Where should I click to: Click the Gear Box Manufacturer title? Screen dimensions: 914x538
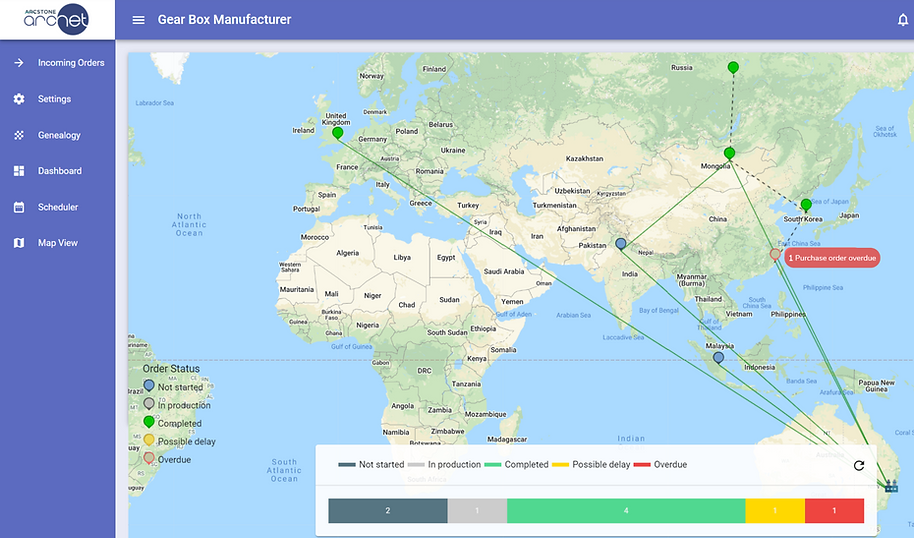[224, 19]
